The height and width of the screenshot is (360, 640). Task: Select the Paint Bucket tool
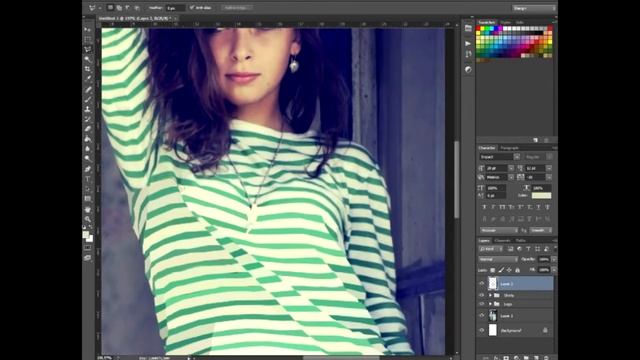(88, 139)
